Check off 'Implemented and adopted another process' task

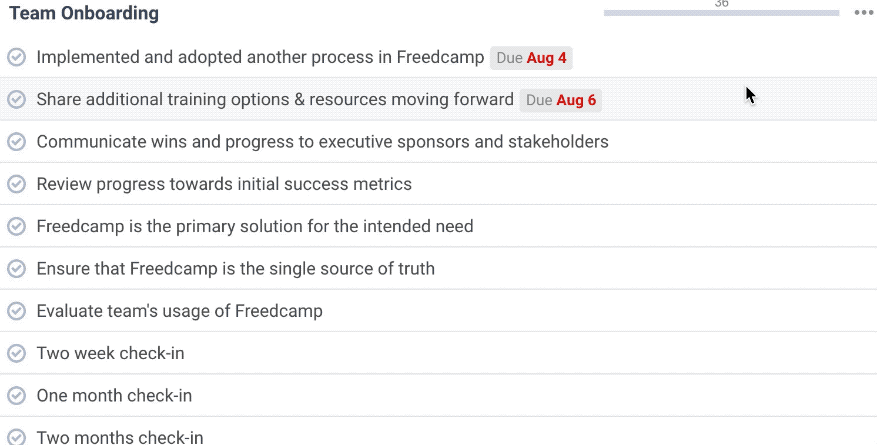click(x=16, y=57)
